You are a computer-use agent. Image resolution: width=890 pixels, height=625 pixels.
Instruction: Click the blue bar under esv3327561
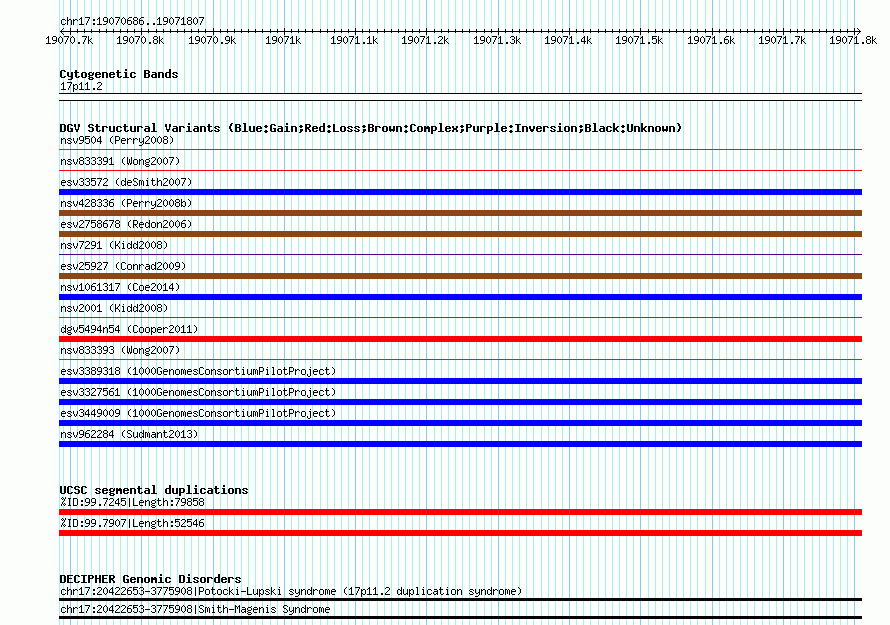(x=460, y=402)
